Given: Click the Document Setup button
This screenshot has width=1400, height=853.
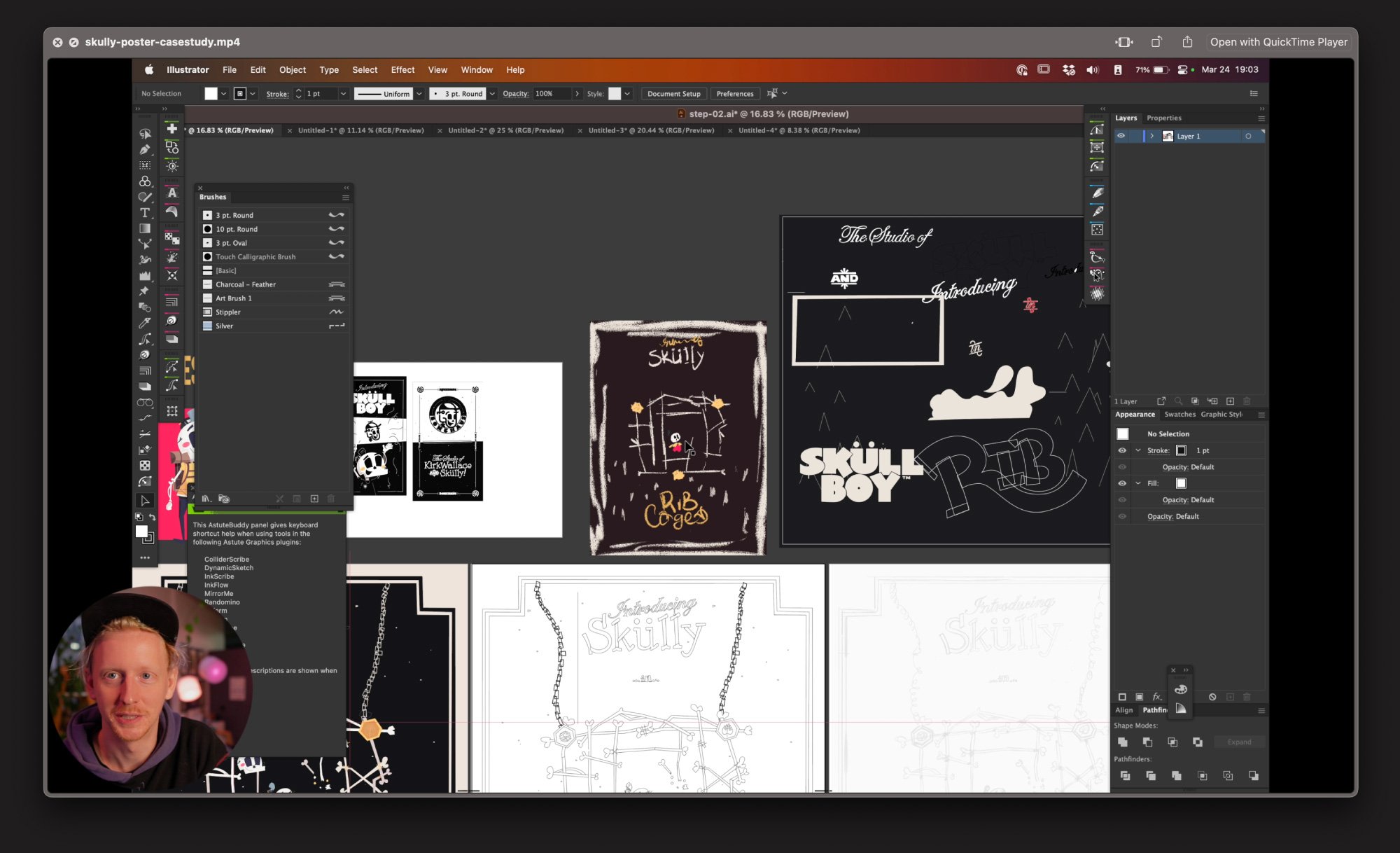Looking at the screenshot, I should (x=673, y=94).
